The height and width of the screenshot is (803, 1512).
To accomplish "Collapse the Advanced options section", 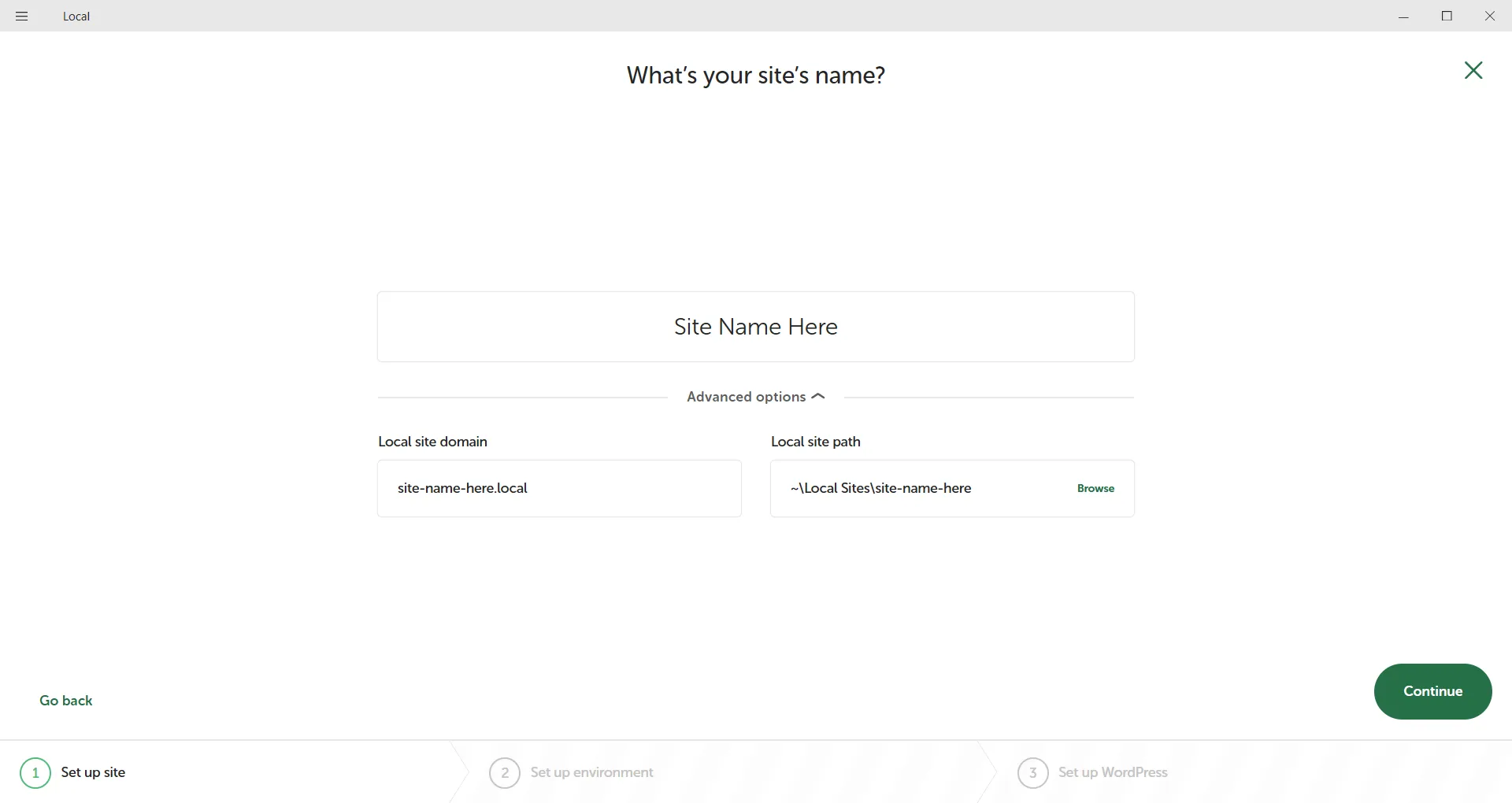I will (x=756, y=397).
